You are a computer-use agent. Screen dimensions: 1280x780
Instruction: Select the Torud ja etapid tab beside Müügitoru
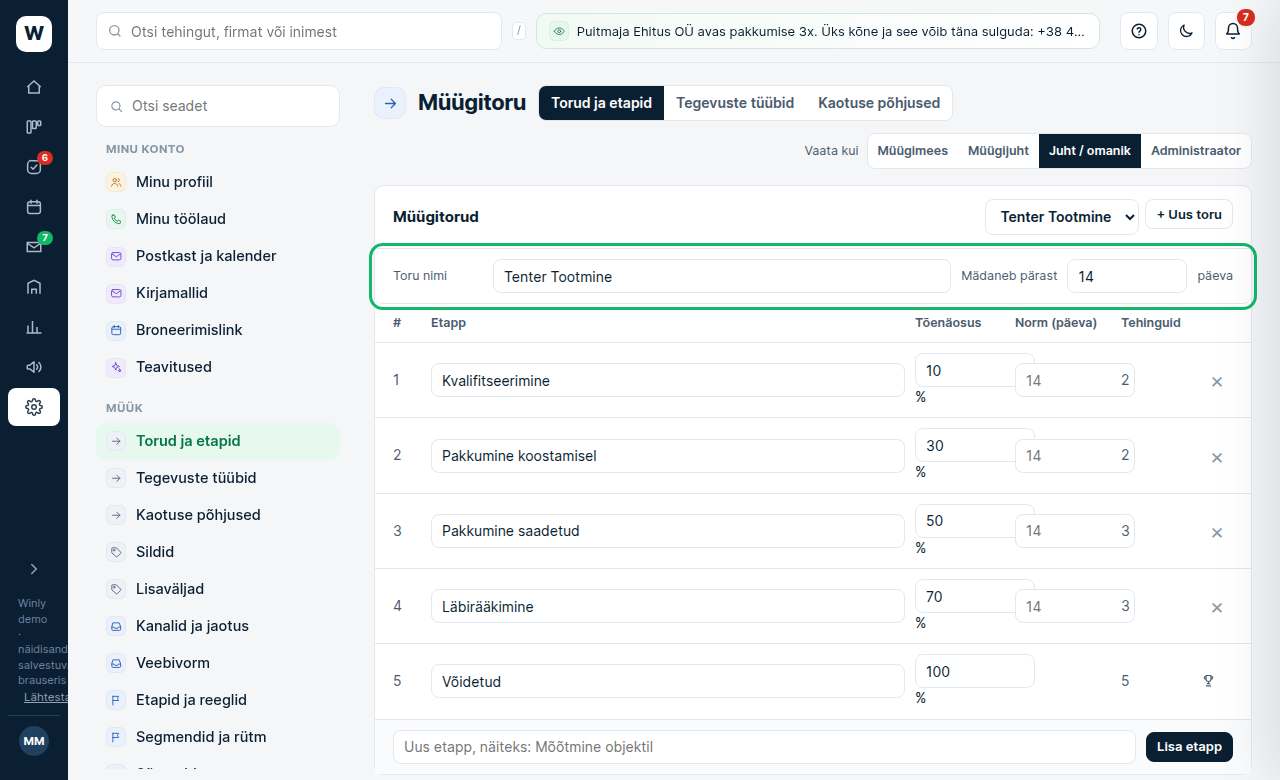pos(602,103)
